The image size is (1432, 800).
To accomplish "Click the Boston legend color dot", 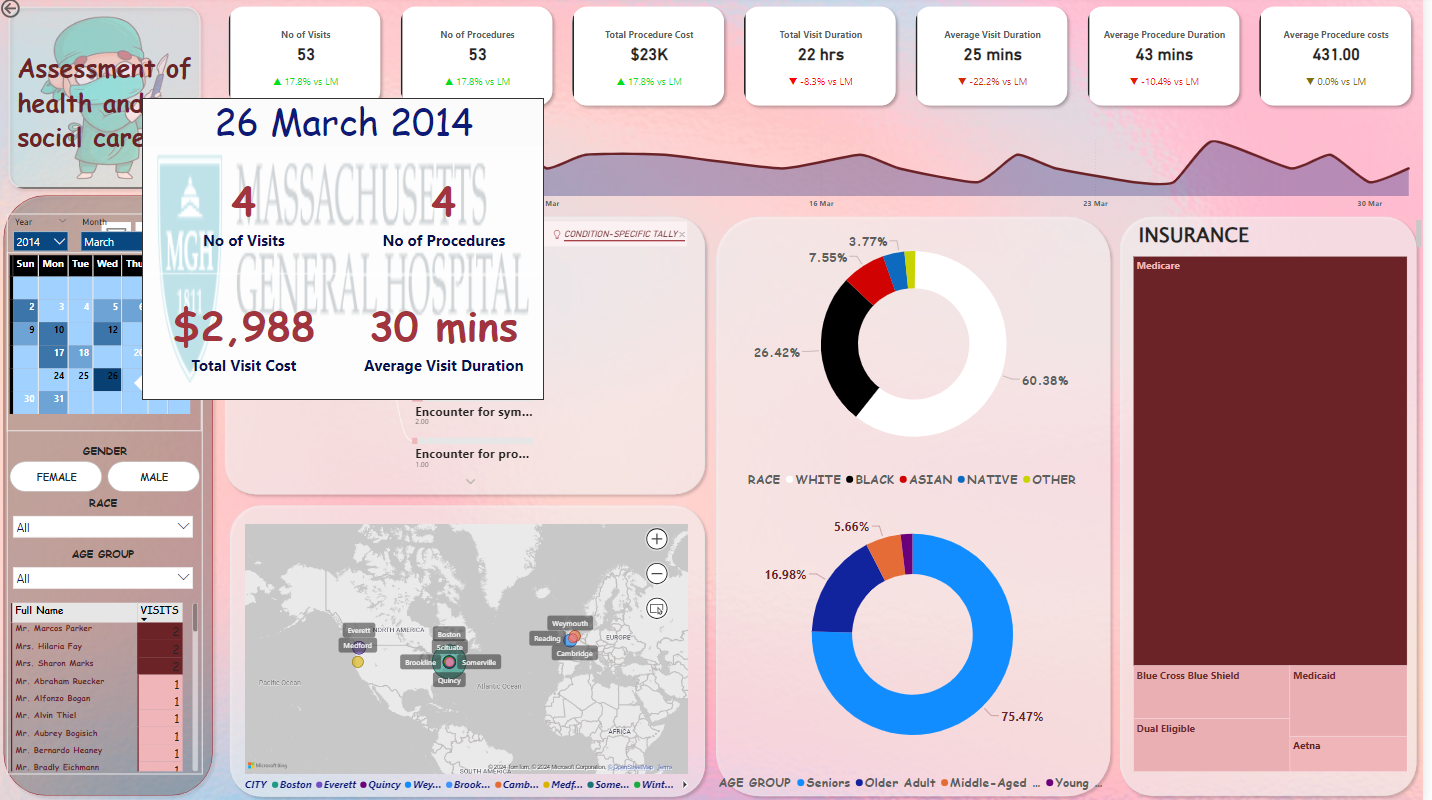I will pos(276,785).
